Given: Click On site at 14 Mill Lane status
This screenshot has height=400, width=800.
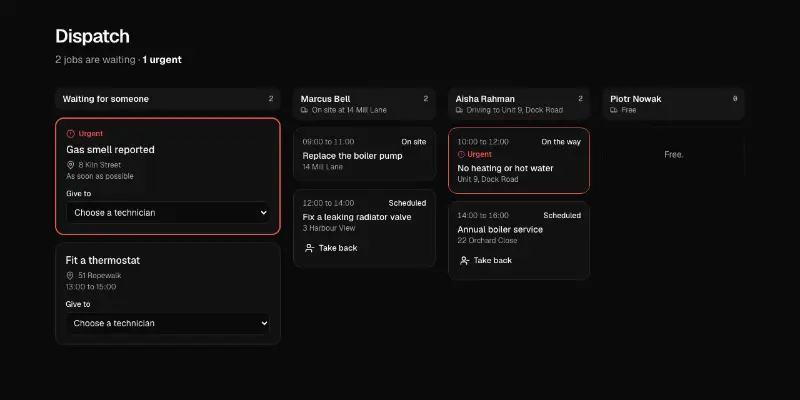Looking at the screenshot, I should tap(349, 110).
